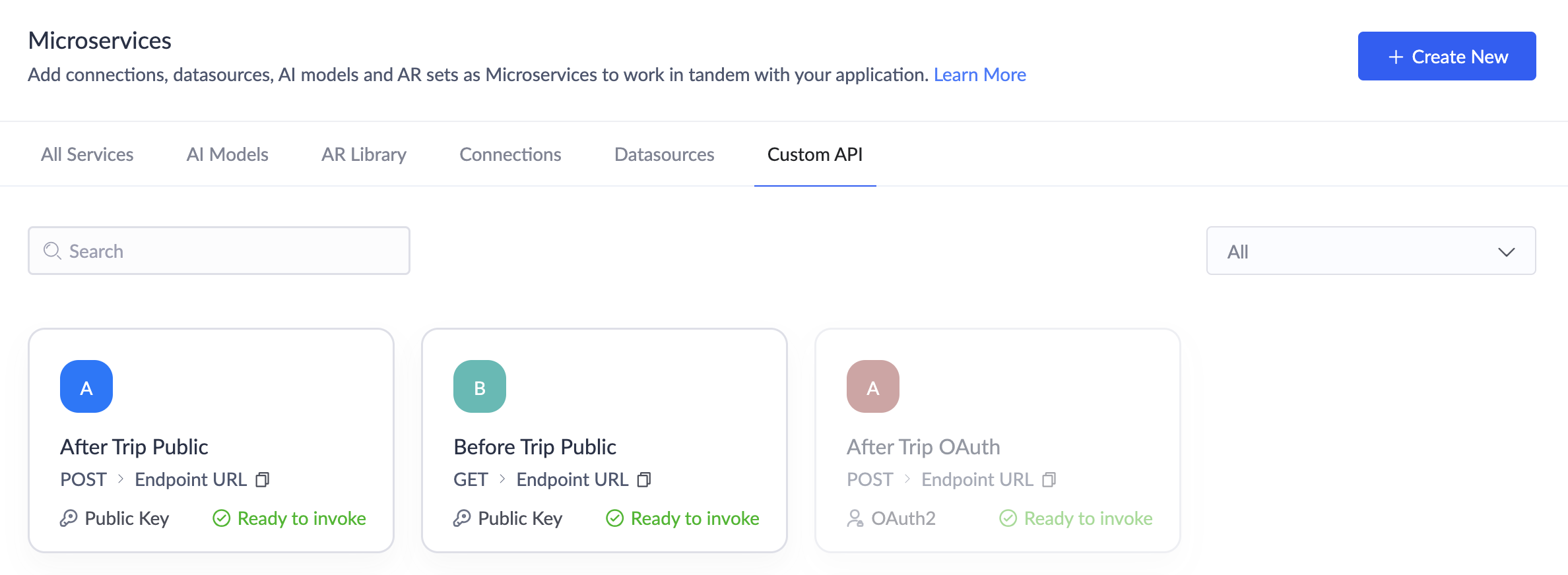Open the Learn More link
This screenshot has height=575, width=1568.
coord(979,75)
